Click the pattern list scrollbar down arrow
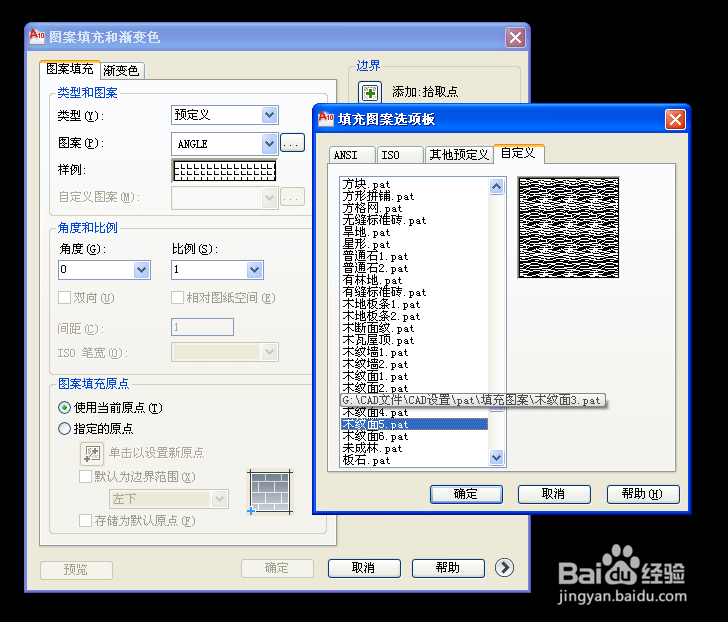728x622 pixels. click(x=496, y=458)
